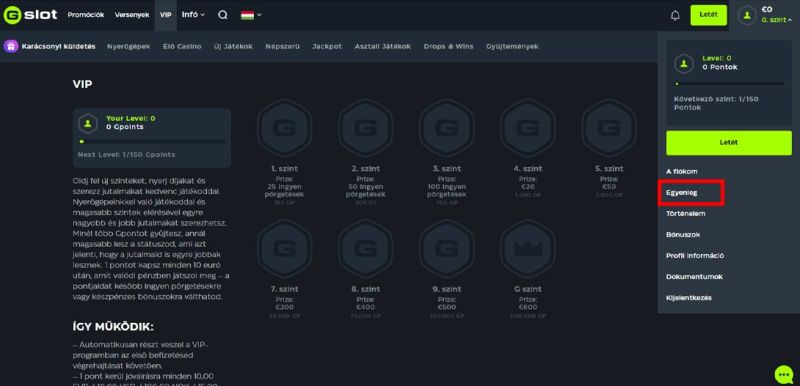Screen dimensions: 800x386
Task: Click Kijelentkezés to log out
Action: click(x=689, y=297)
